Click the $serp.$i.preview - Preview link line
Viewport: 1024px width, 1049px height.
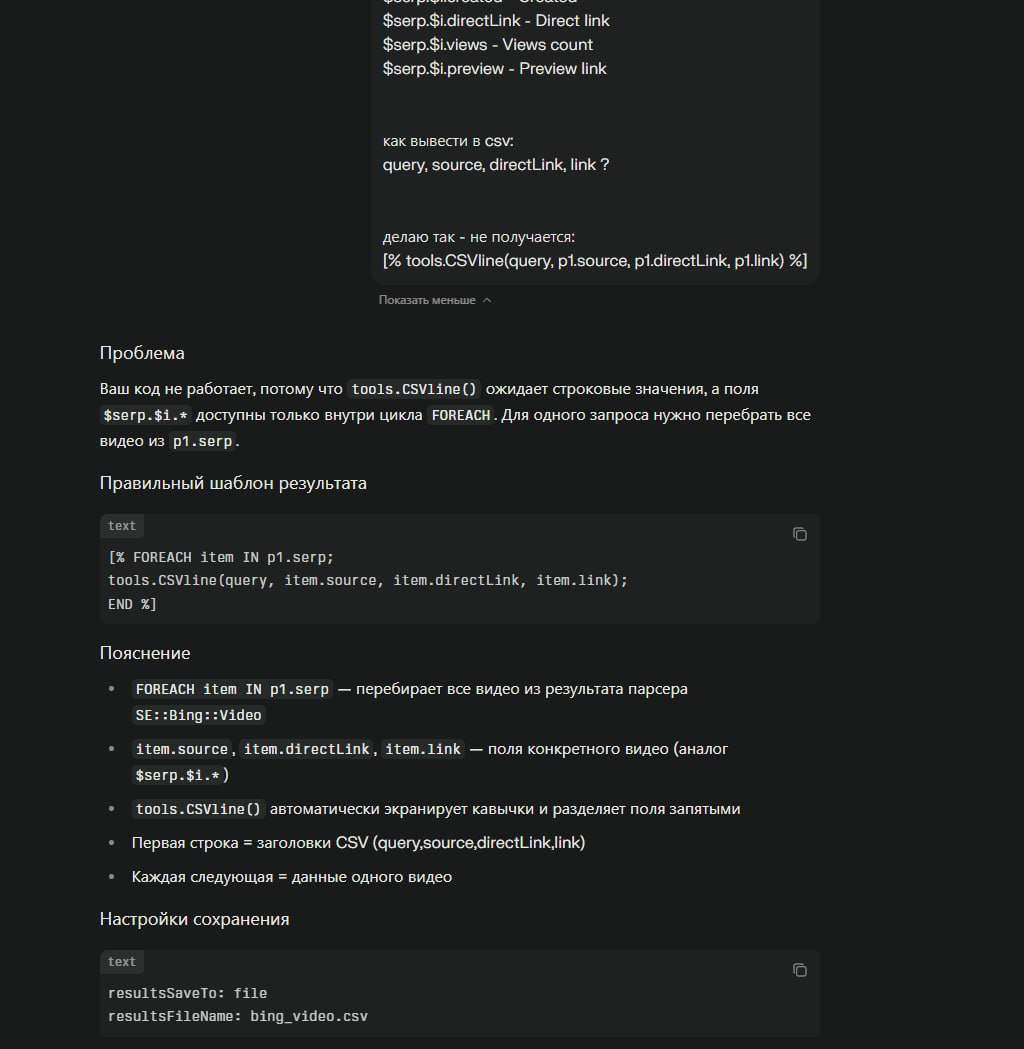tap(494, 69)
